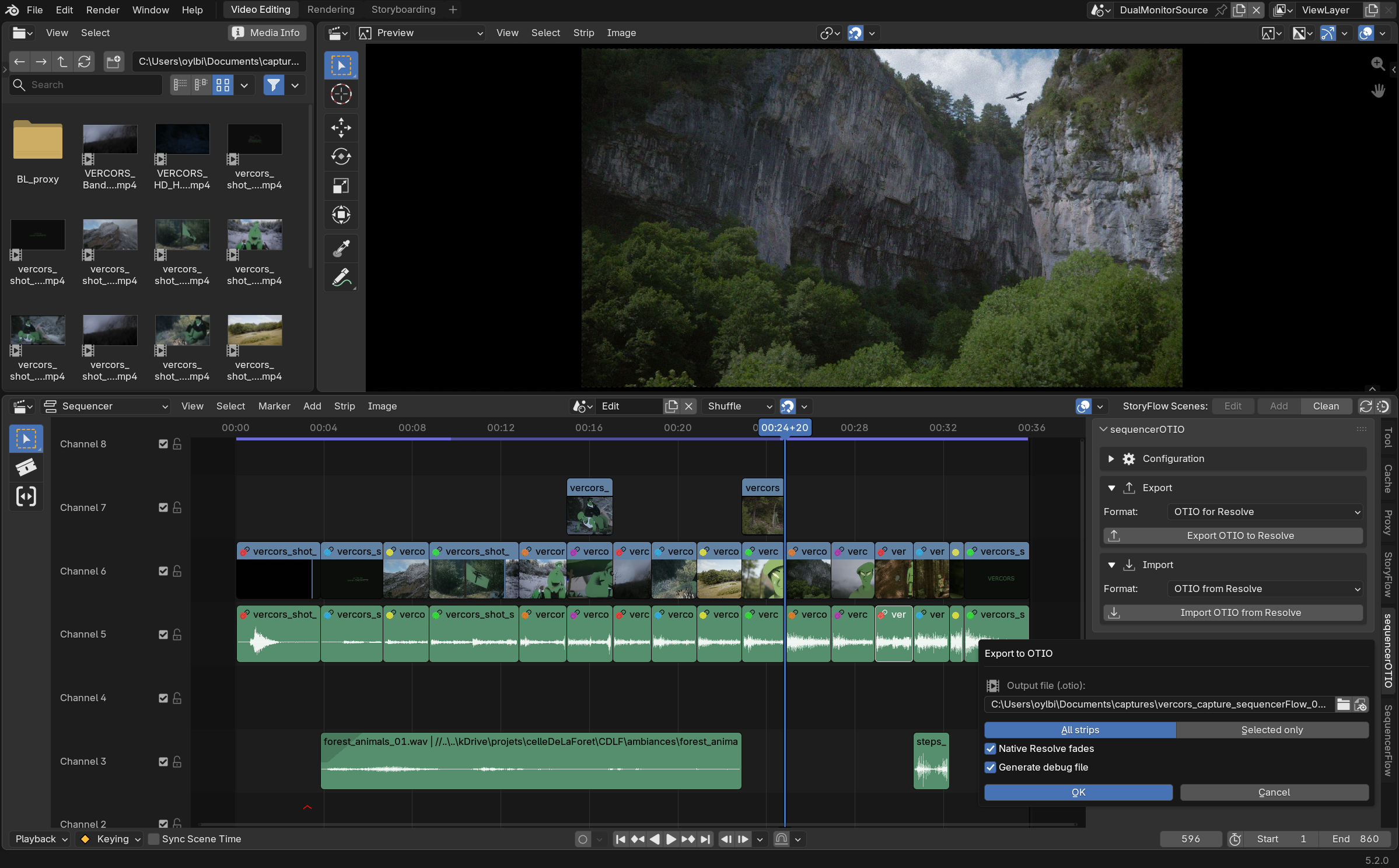The image size is (1399, 868).
Task: Activate the Transform tool in preview
Action: coord(341,215)
